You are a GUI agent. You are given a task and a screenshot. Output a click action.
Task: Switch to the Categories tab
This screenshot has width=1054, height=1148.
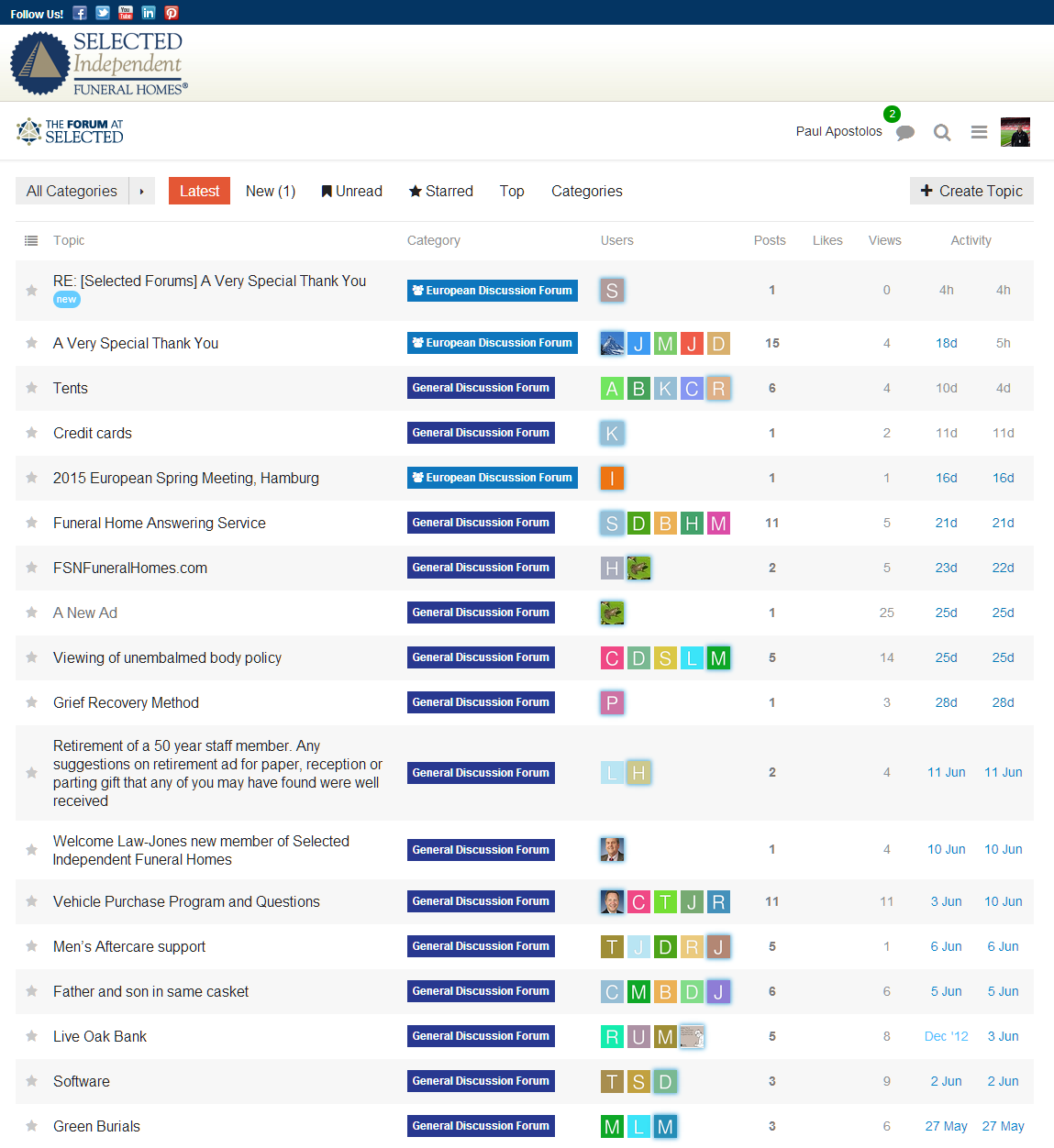pyautogui.click(x=587, y=191)
